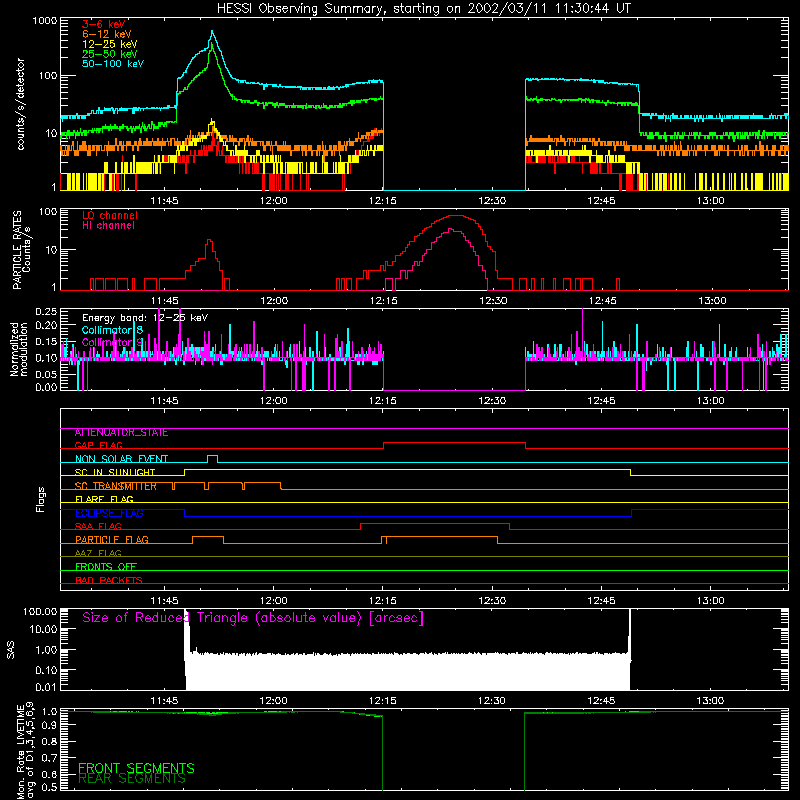Click '12:30' time tick under particle rates plot
Screen dimensions: 800x800
coord(493,301)
